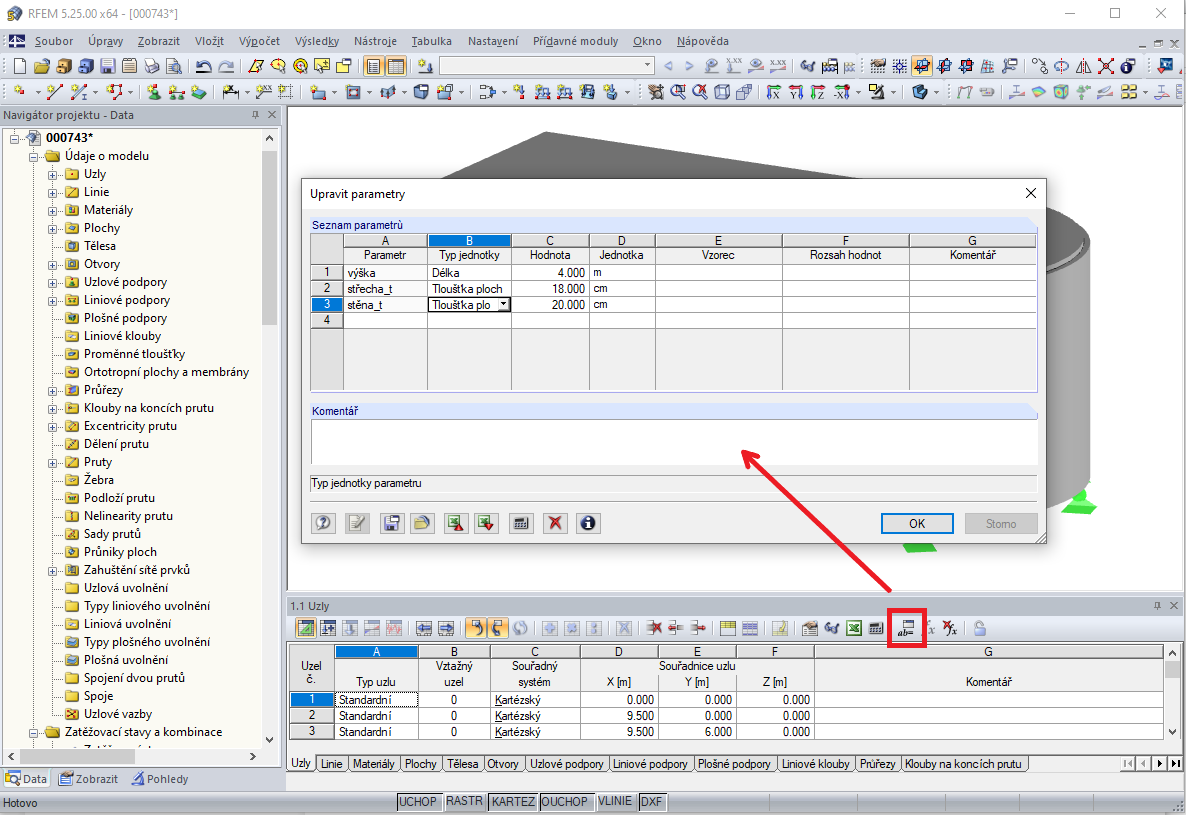
Task: Click the Komentář text field in dialog
Action: 674,442
